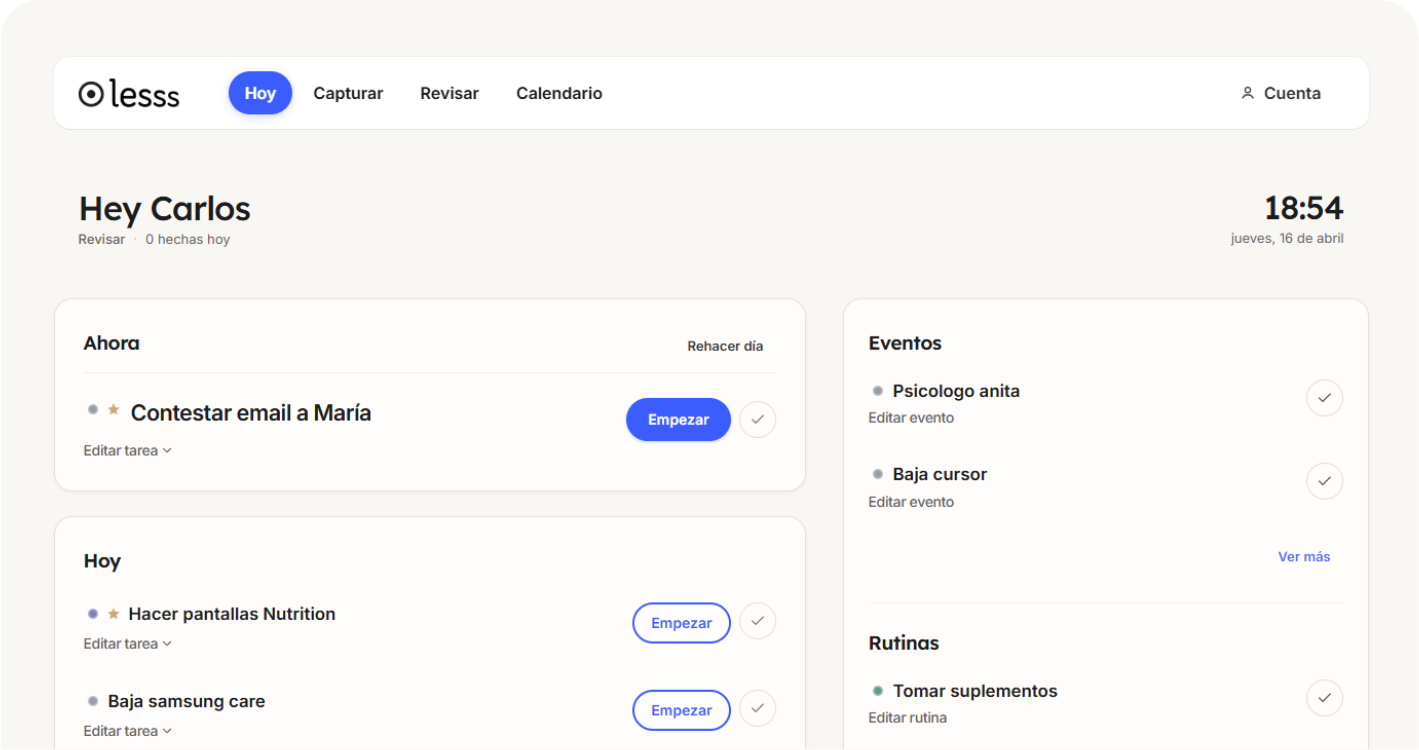Click the Ahora section heading
The width and height of the screenshot is (1419, 750).
click(111, 343)
